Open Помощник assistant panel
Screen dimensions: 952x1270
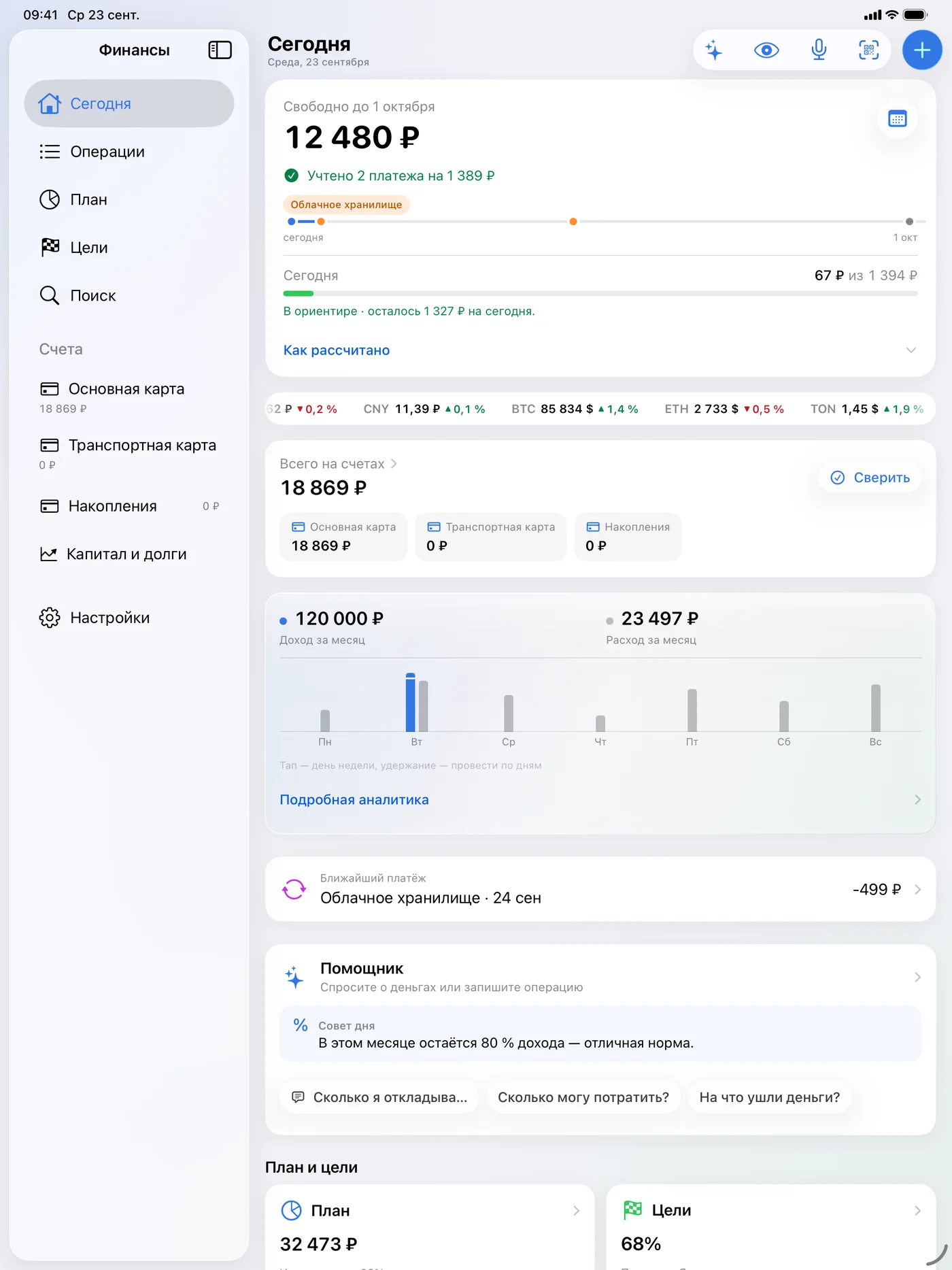pos(600,977)
